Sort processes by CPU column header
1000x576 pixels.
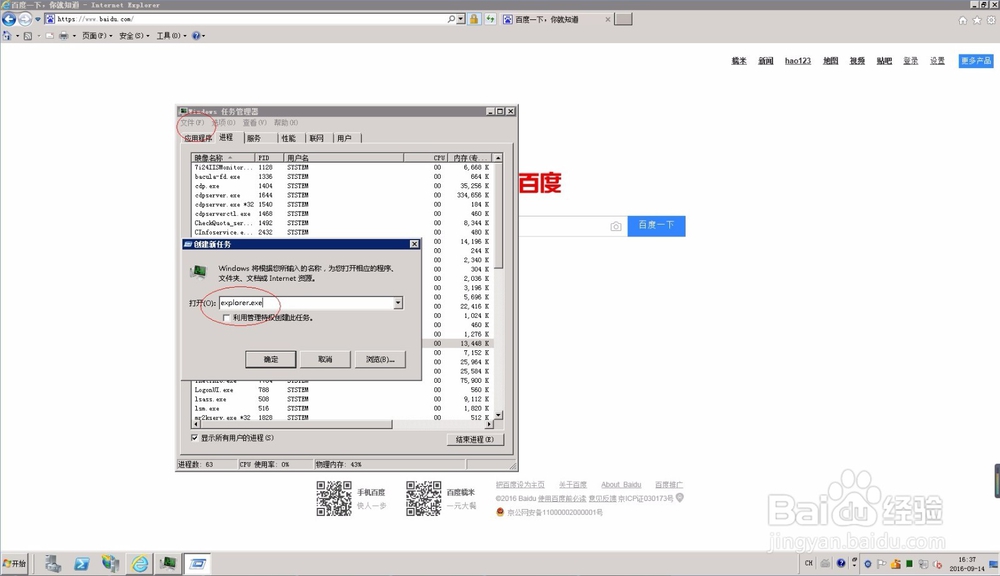(x=425, y=158)
